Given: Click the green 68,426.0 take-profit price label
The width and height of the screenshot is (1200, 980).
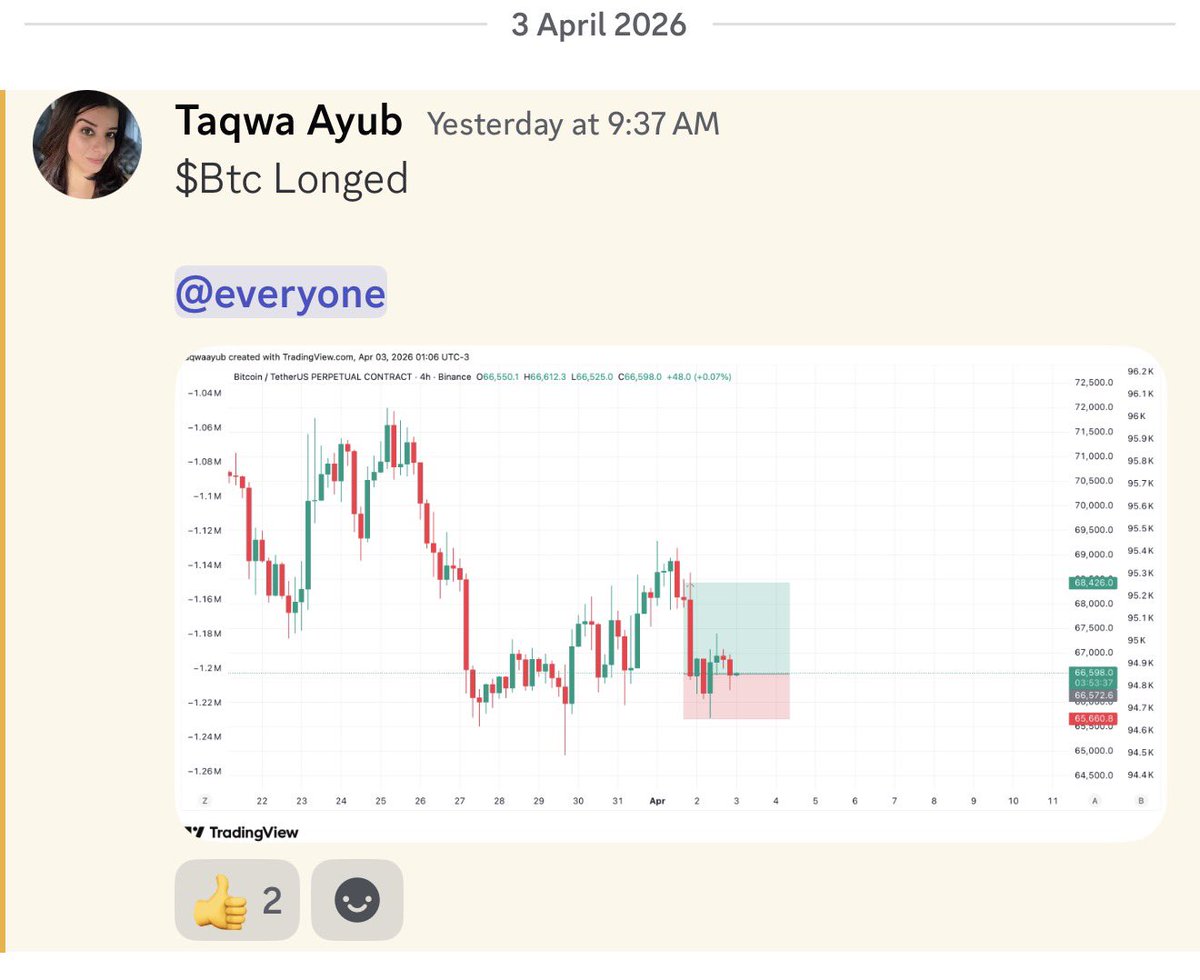Looking at the screenshot, I should tap(1092, 582).
